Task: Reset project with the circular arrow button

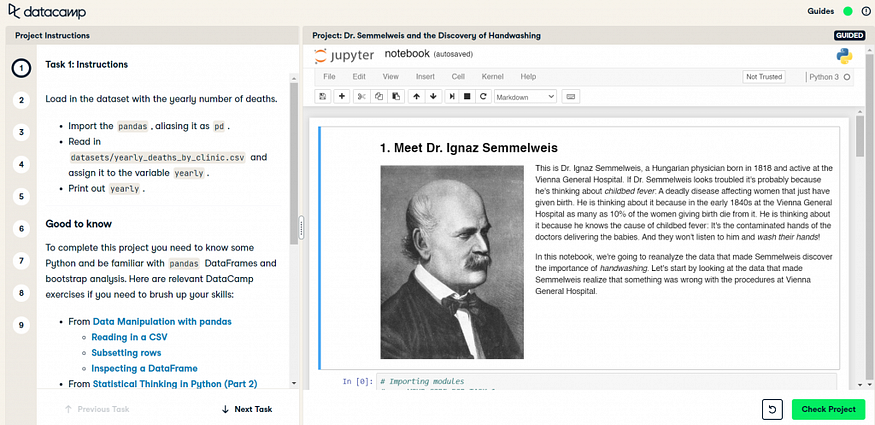Action: pyautogui.click(x=772, y=409)
